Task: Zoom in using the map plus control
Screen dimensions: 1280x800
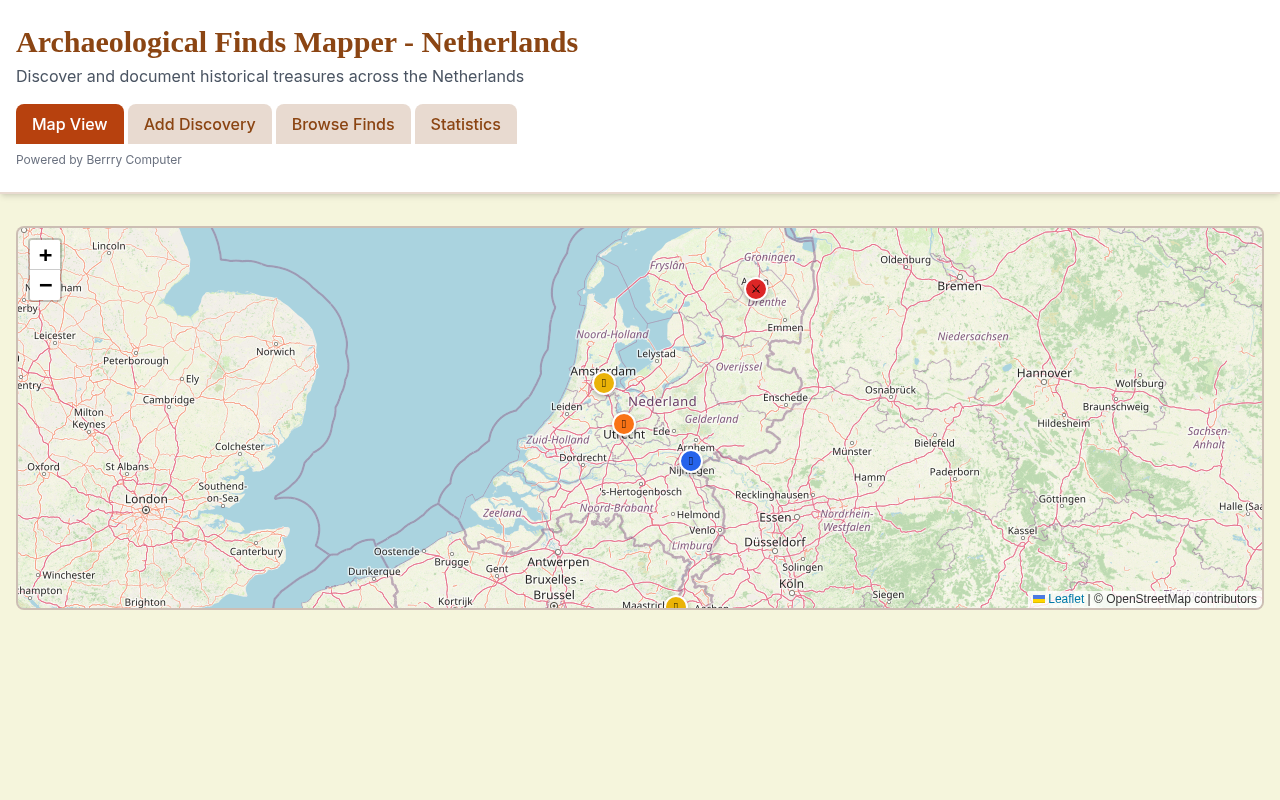Action: [x=44, y=255]
